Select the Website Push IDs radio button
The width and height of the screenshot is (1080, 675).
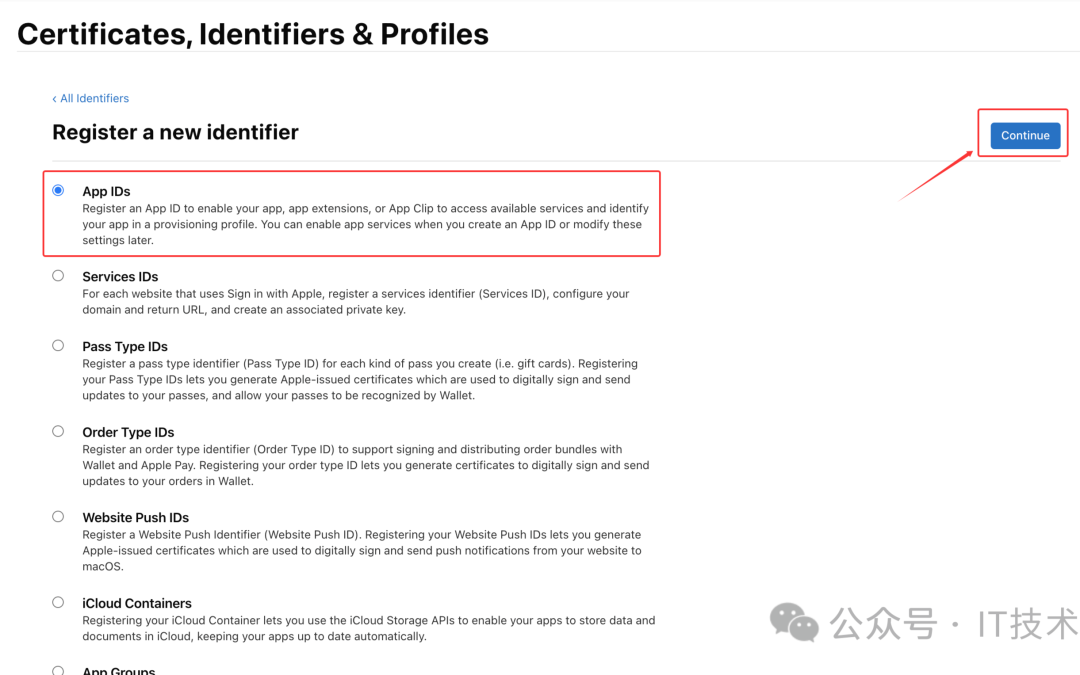[58, 517]
